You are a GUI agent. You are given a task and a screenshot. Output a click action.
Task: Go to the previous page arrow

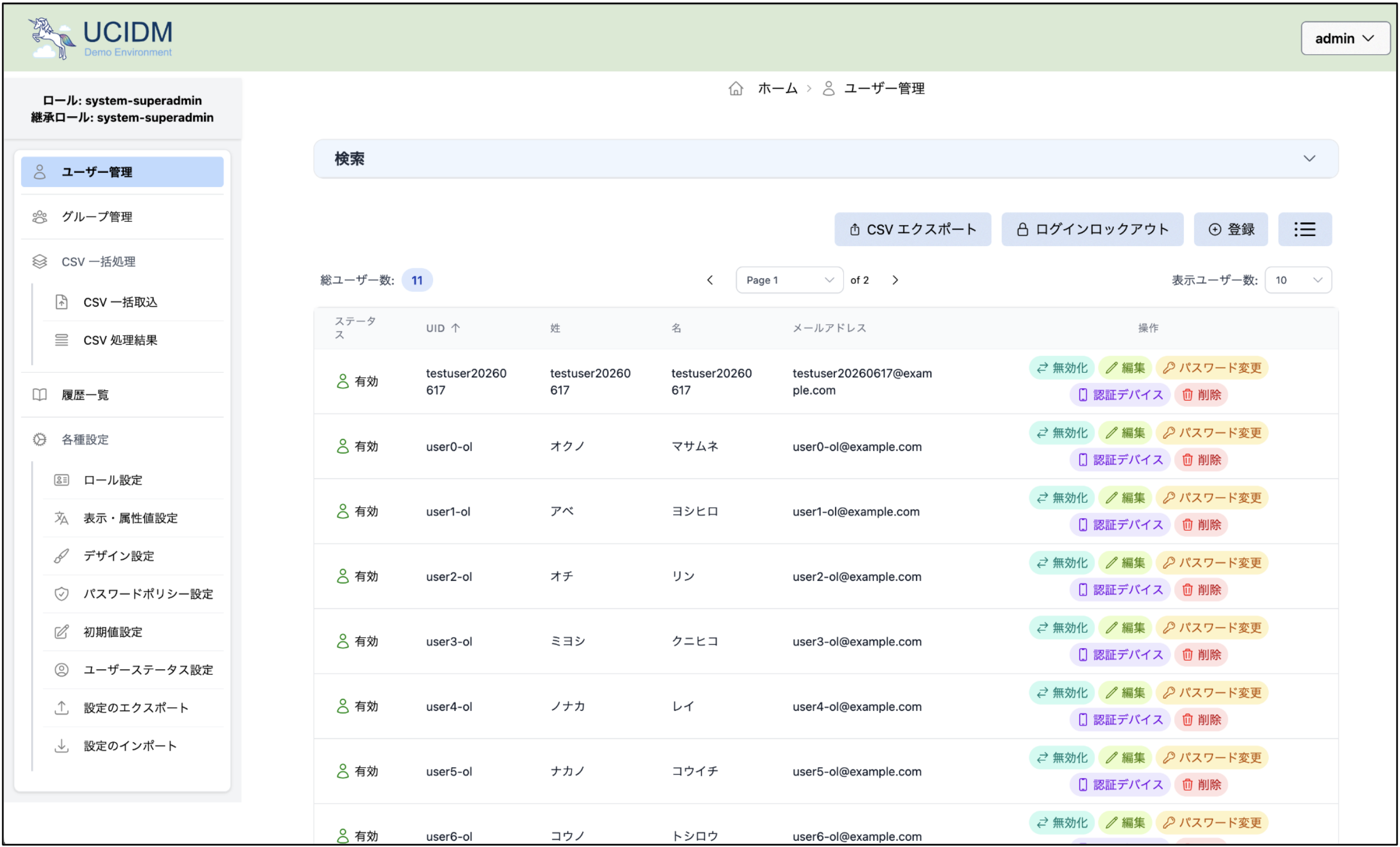tap(710, 280)
